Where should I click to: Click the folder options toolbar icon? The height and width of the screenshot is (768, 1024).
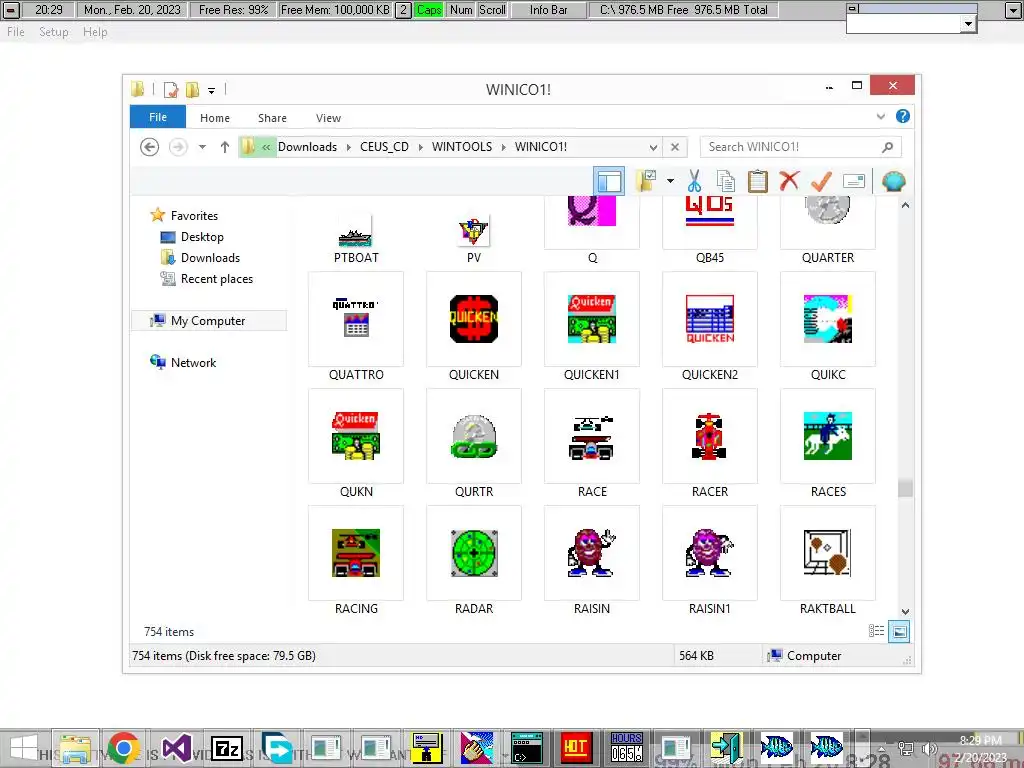click(646, 181)
